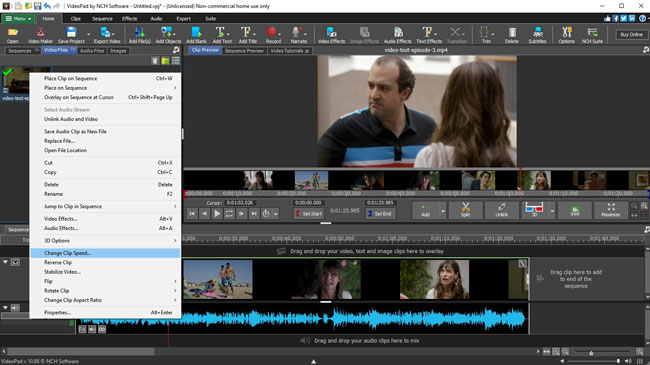The height and width of the screenshot is (365, 650).
Task: Maximize the preview with Maximize icon
Action: click(610, 210)
